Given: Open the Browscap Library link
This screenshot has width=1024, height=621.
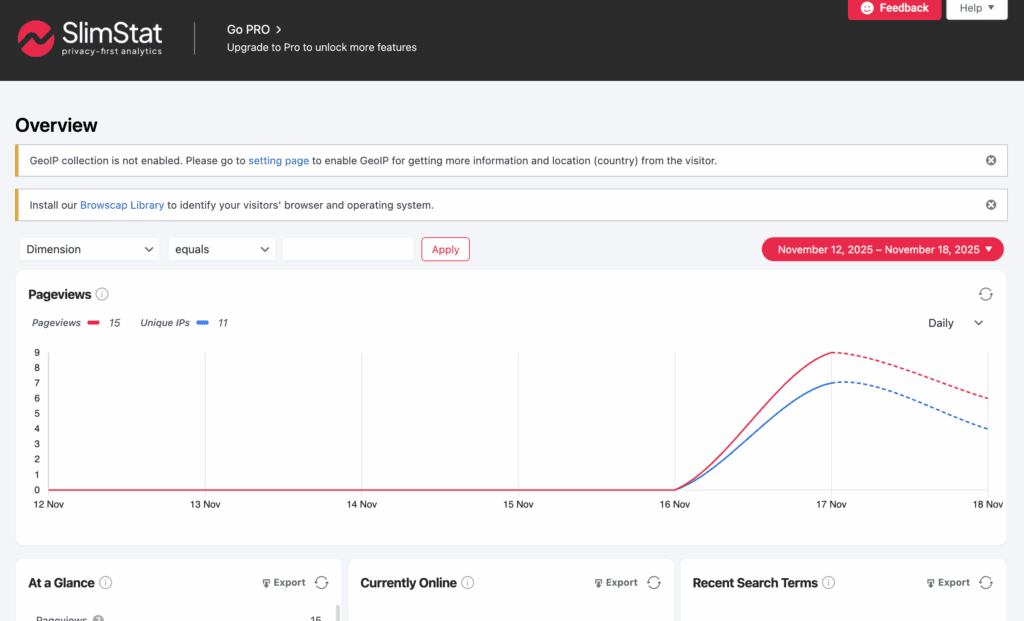Looking at the screenshot, I should point(122,205).
